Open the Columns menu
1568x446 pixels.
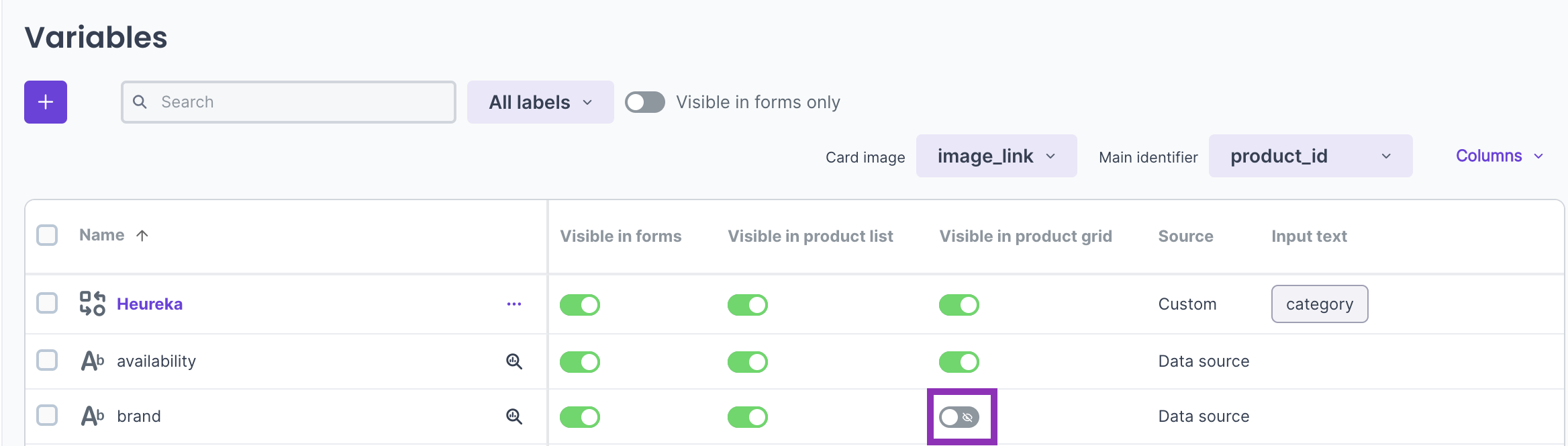click(x=1499, y=156)
